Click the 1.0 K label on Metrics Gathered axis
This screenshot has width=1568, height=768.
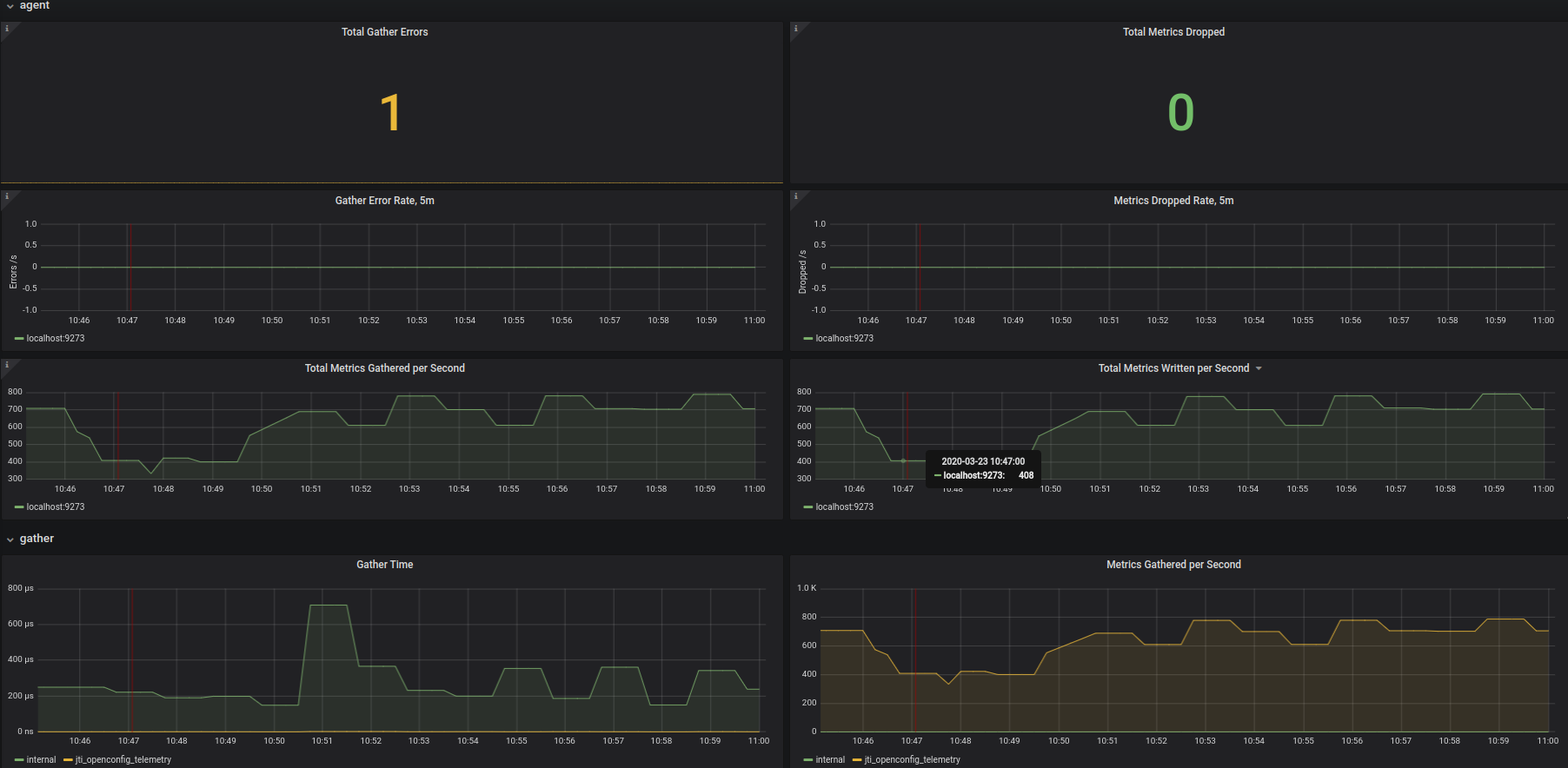coord(807,588)
